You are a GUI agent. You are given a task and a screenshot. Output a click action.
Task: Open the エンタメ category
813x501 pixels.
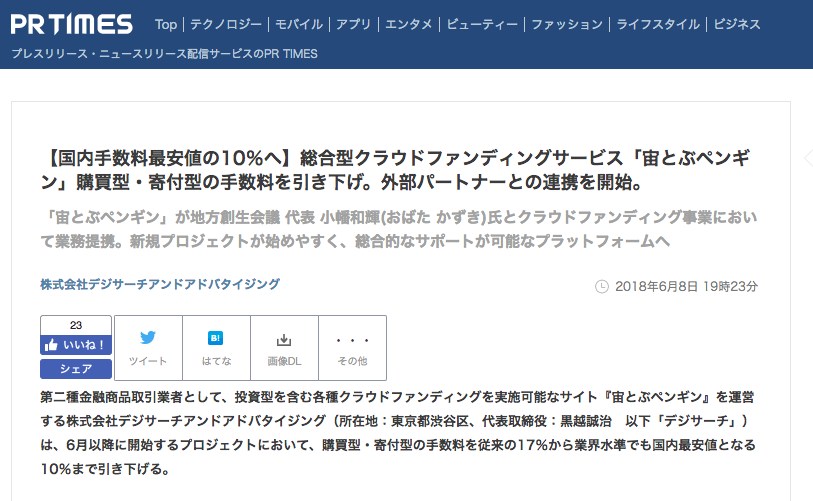click(x=409, y=24)
